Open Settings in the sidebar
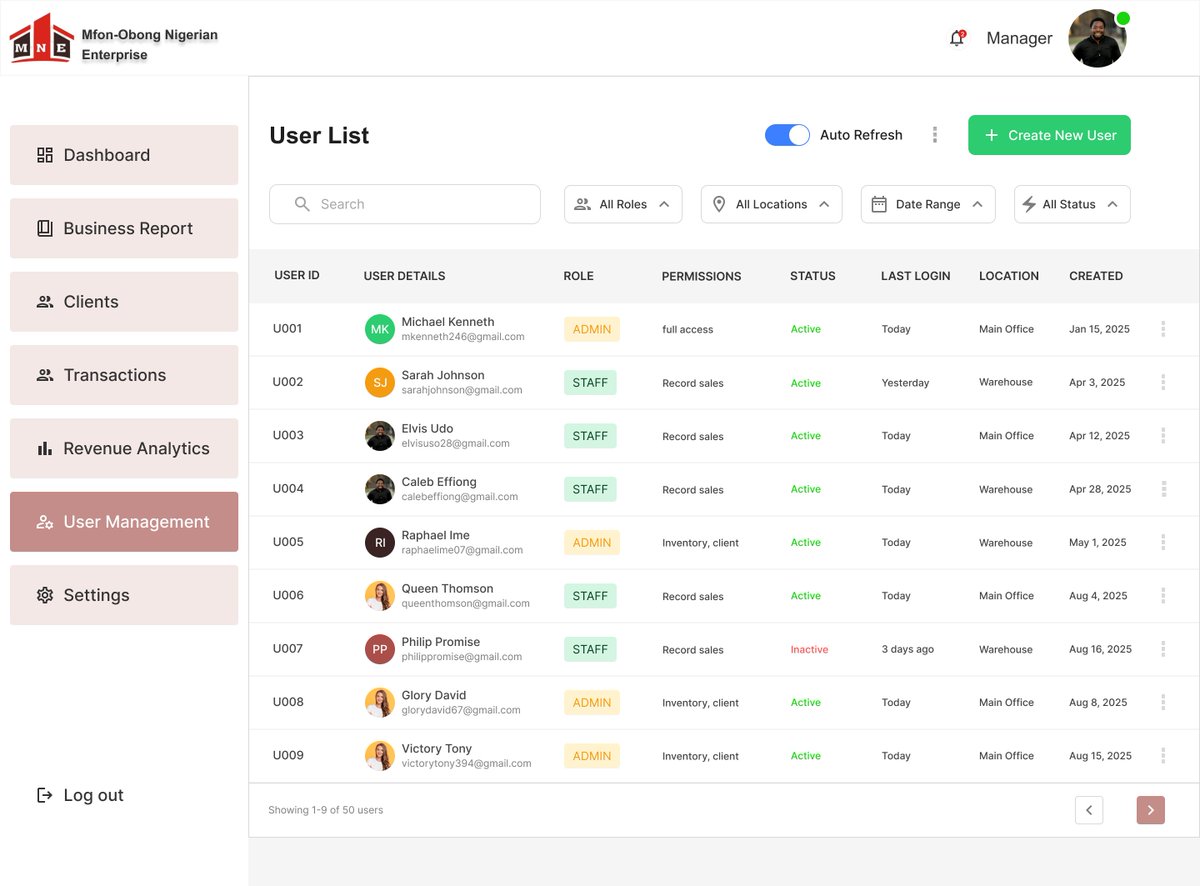1200x886 pixels. pos(124,595)
